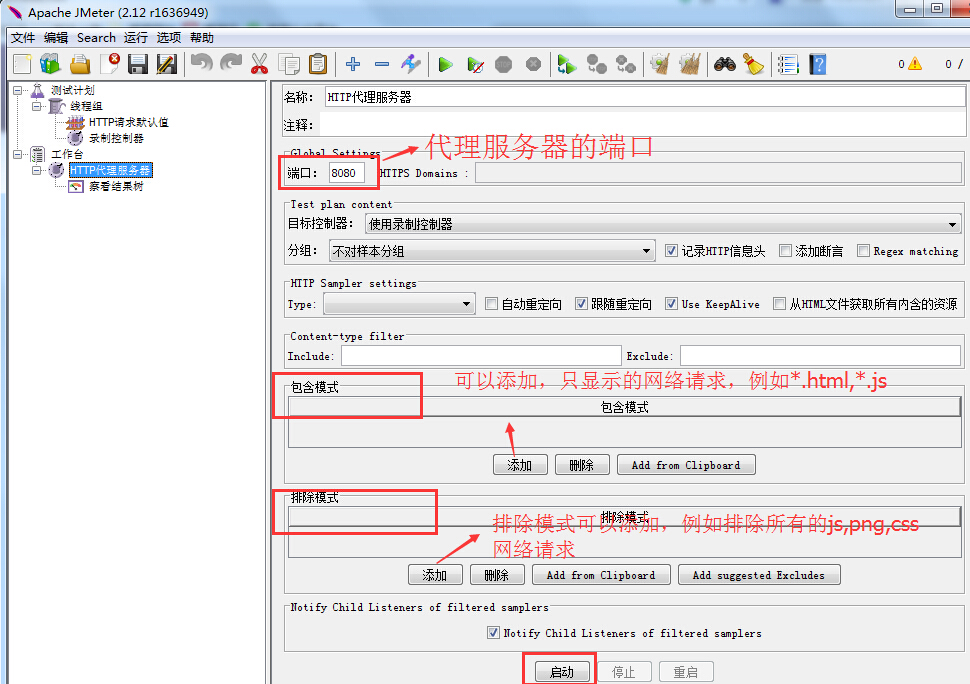Enable 从HTML文件获取所有内含的资源 checkbox
The height and width of the screenshot is (684, 970).
(779, 304)
